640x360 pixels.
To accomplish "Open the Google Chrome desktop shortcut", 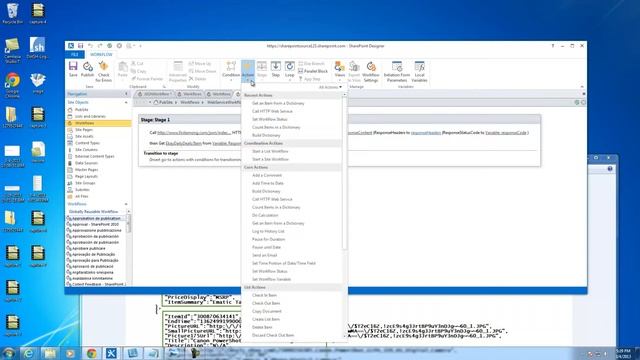I will tap(12, 84).
